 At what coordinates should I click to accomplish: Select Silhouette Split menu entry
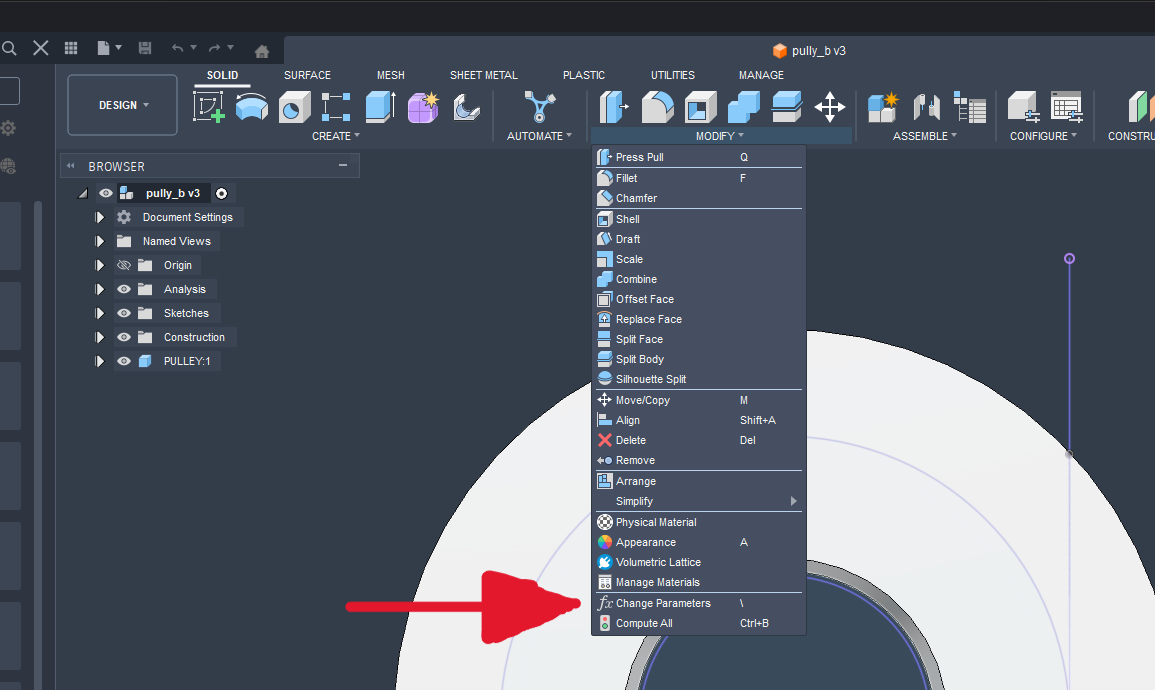click(698, 379)
